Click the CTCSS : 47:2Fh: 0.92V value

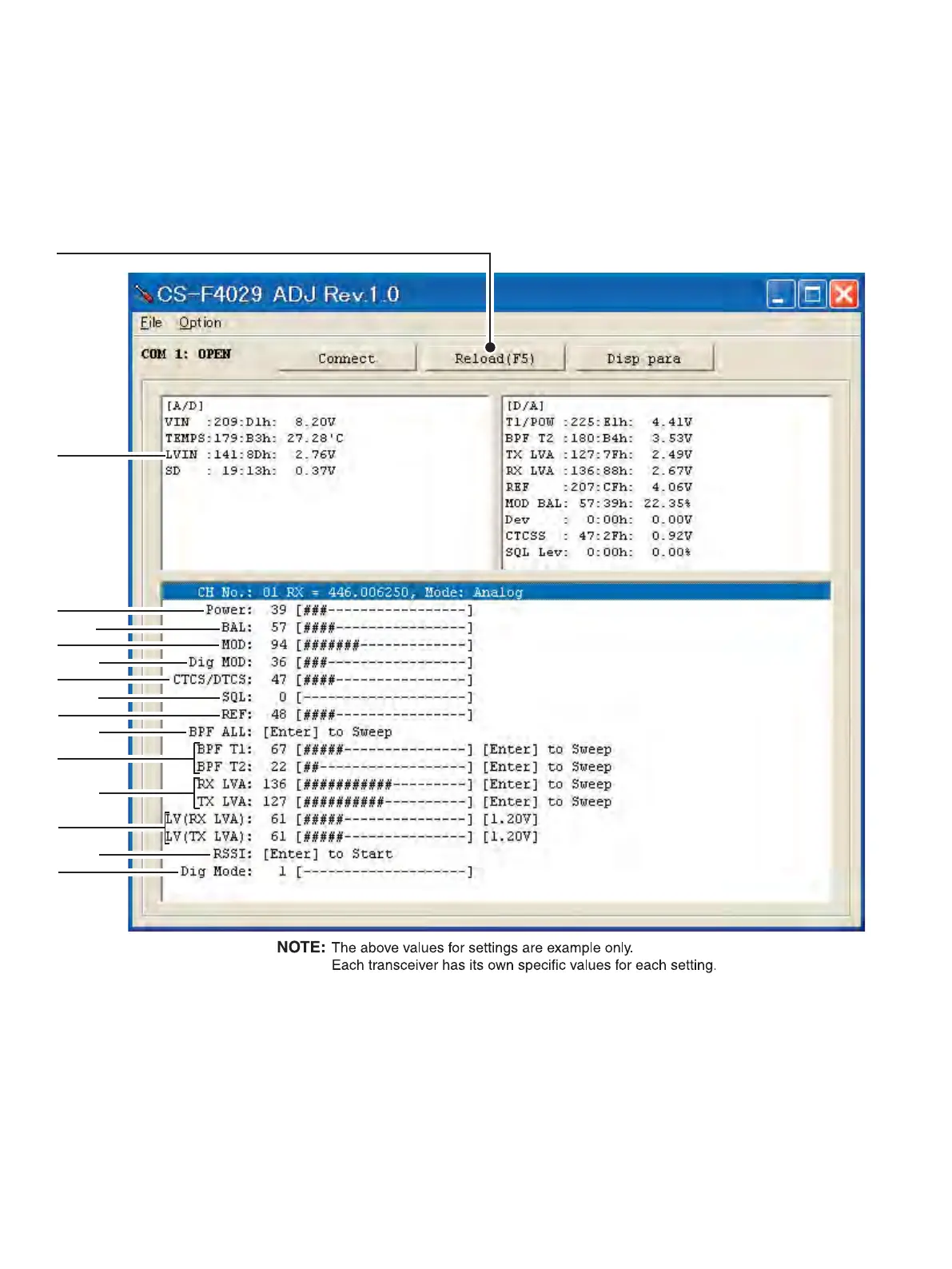[599, 536]
